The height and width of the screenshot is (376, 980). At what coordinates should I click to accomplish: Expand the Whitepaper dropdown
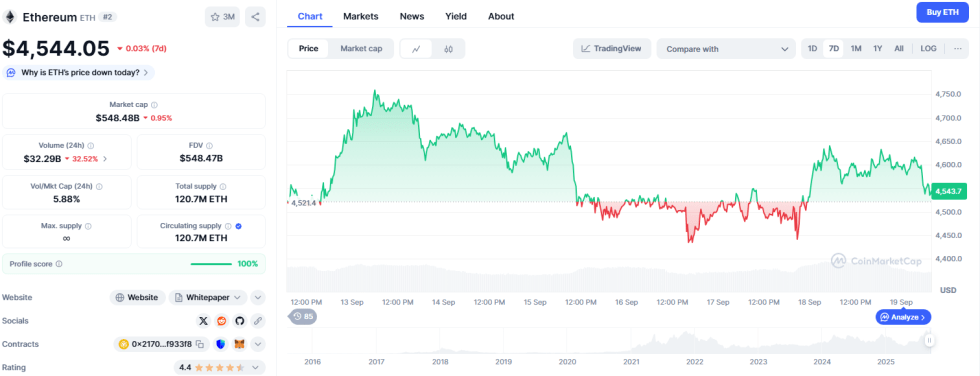tap(208, 297)
